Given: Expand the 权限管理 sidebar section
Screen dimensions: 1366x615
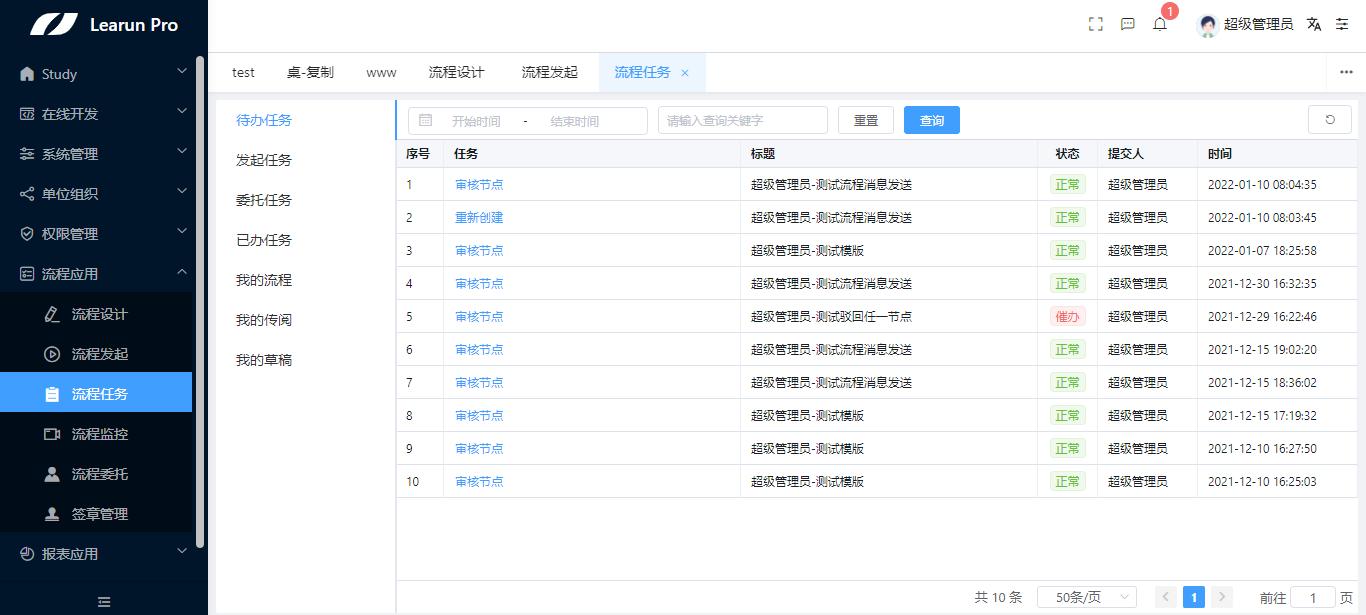Looking at the screenshot, I should 97,233.
